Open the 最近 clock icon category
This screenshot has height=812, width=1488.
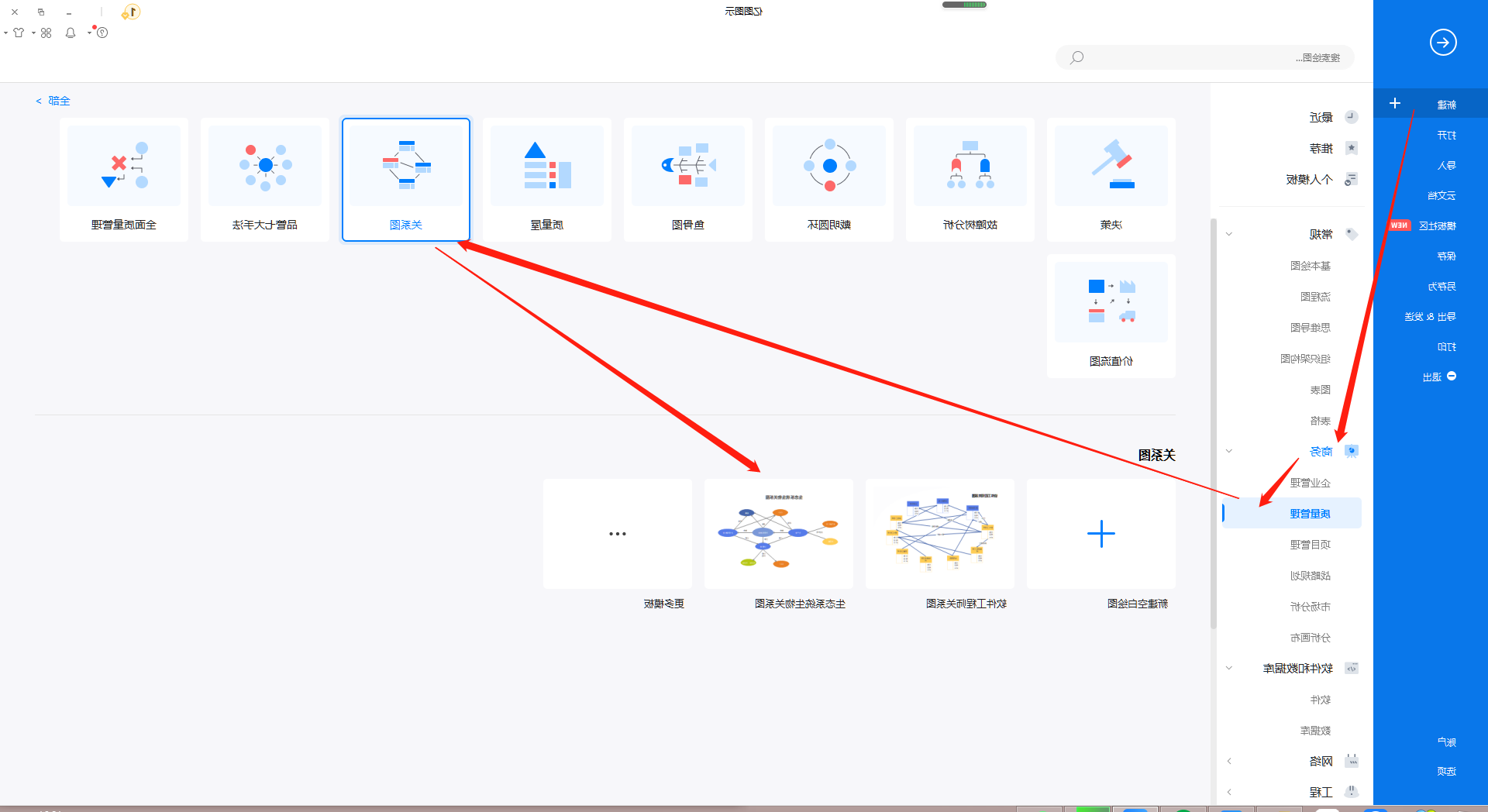[x=1351, y=117]
